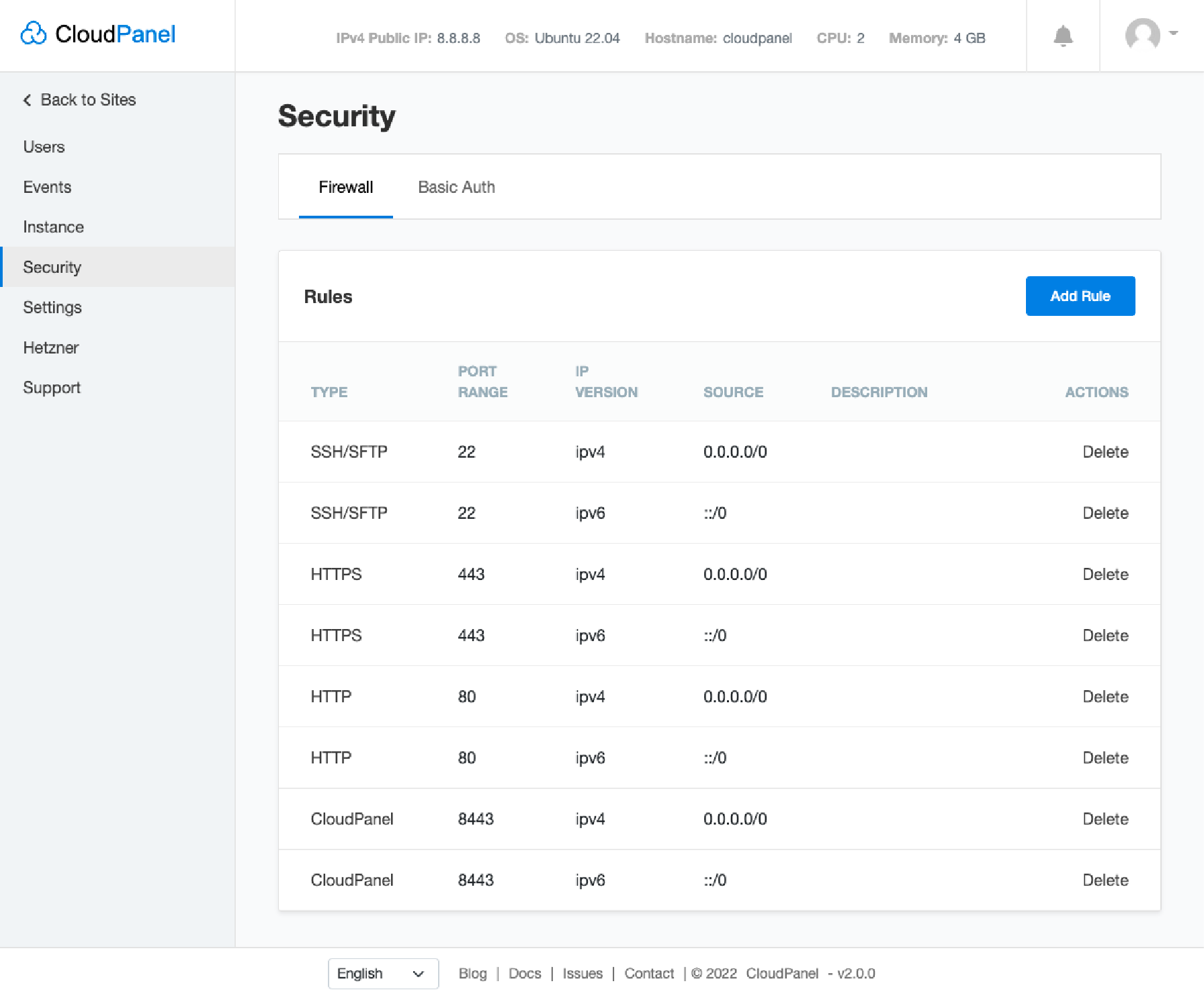Click the Security page heading
The height and width of the screenshot is (1000, 1204).
point(337,116)
